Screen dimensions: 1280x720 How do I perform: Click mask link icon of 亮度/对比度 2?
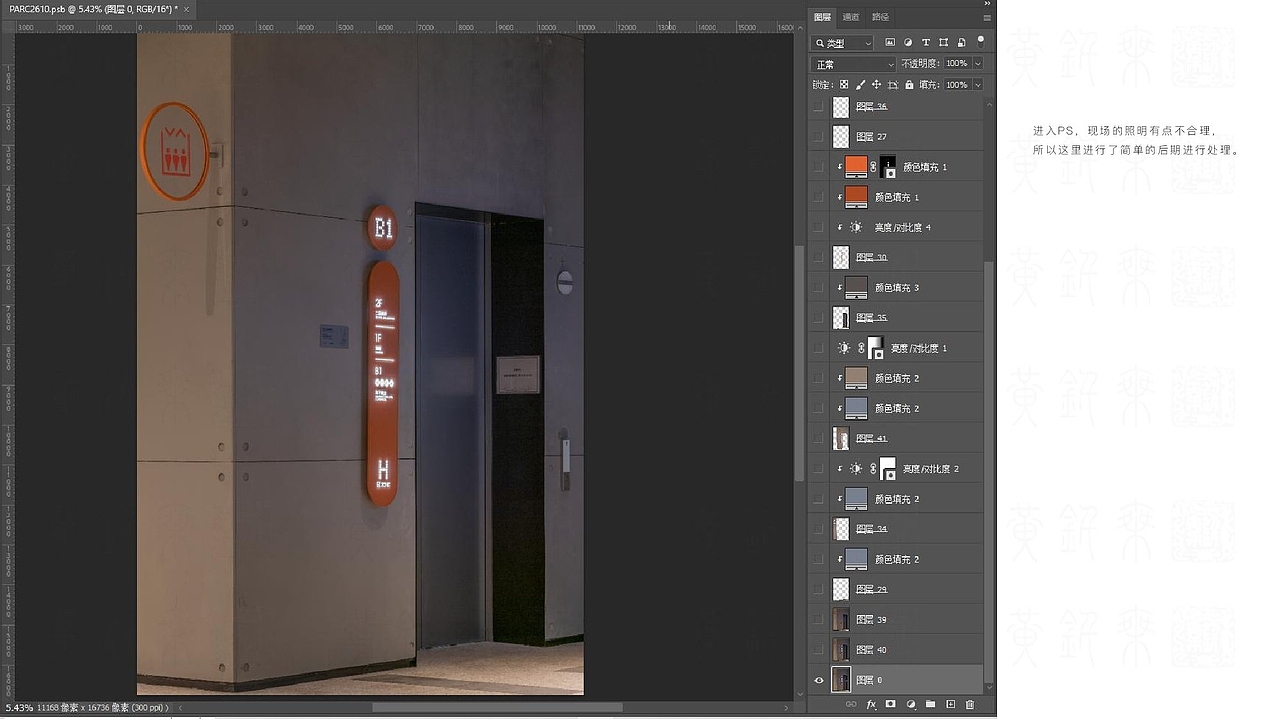click(873, 469)
